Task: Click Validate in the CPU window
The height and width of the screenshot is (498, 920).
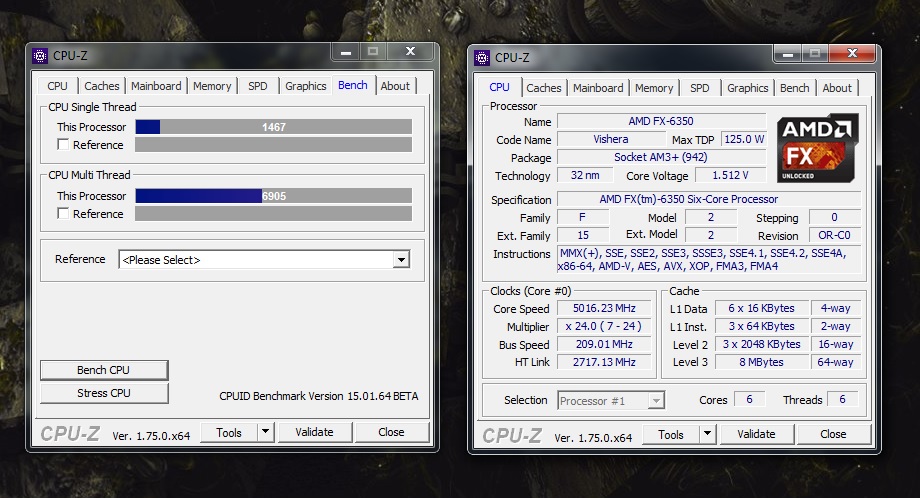Action: coord(756,435)
